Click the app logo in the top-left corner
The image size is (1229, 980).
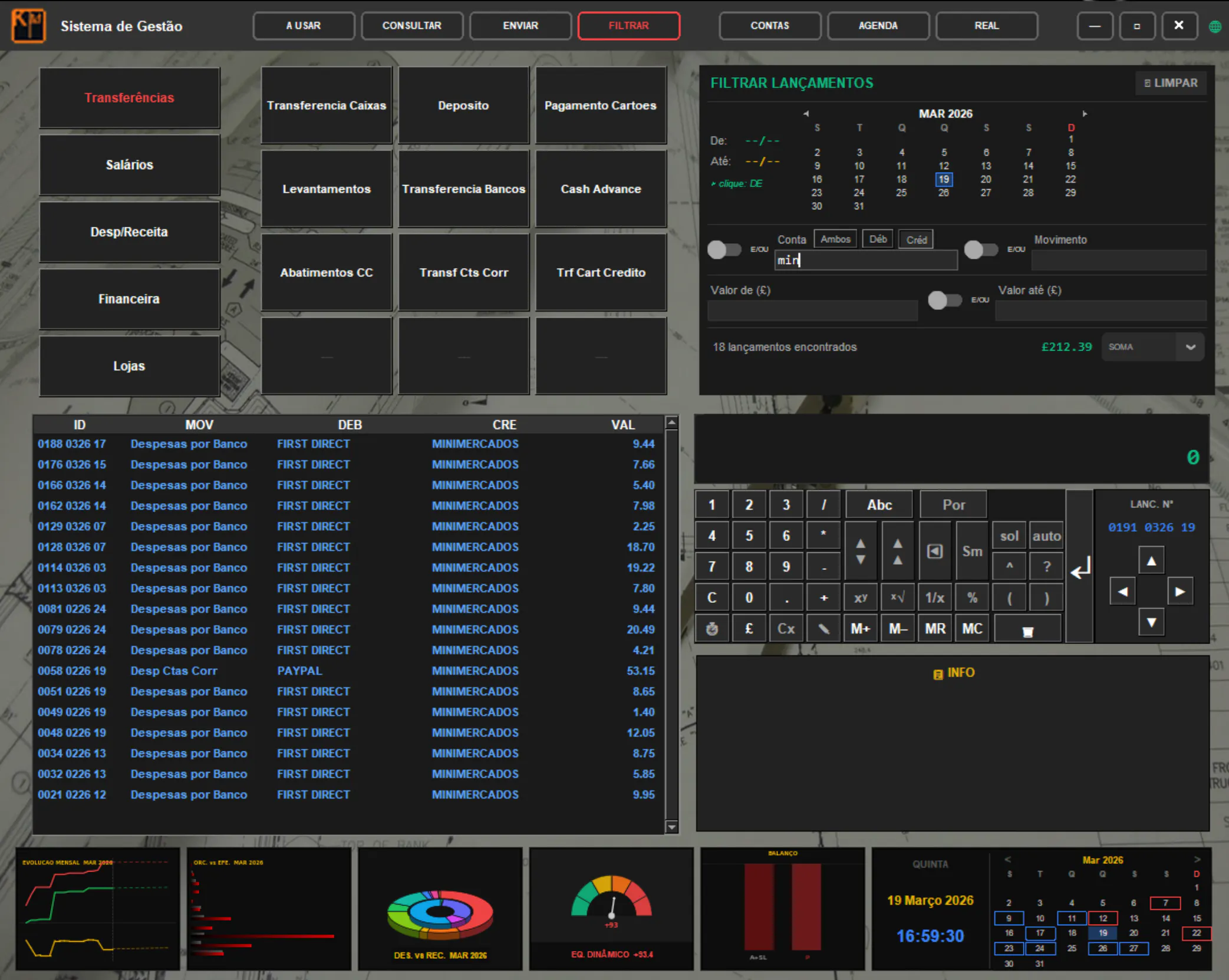[28, 25]
